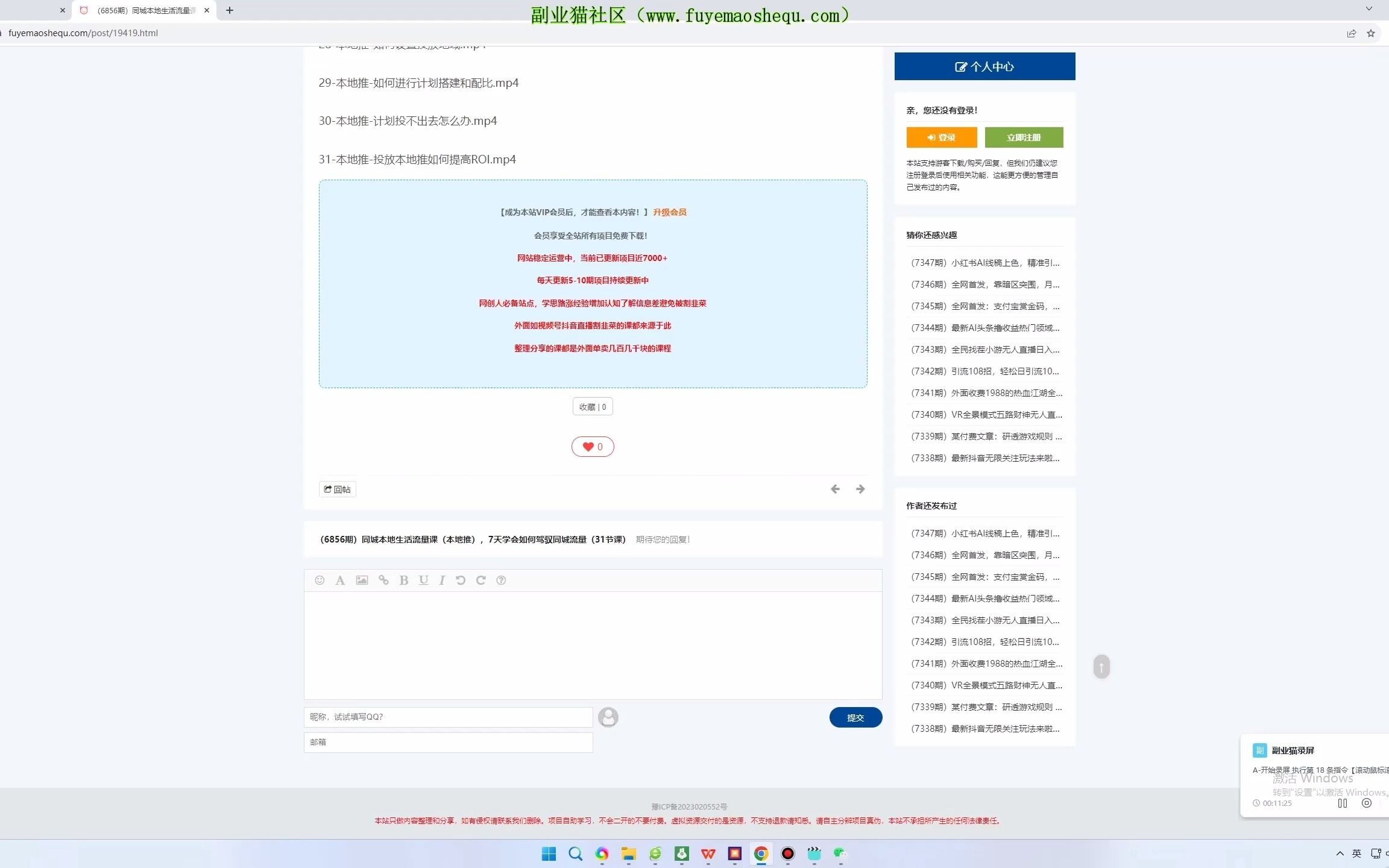The height and width of the screenshot is (868, 1389).
Task: Stop the 副业猫录屏 recording
Action: point(1367,803)
